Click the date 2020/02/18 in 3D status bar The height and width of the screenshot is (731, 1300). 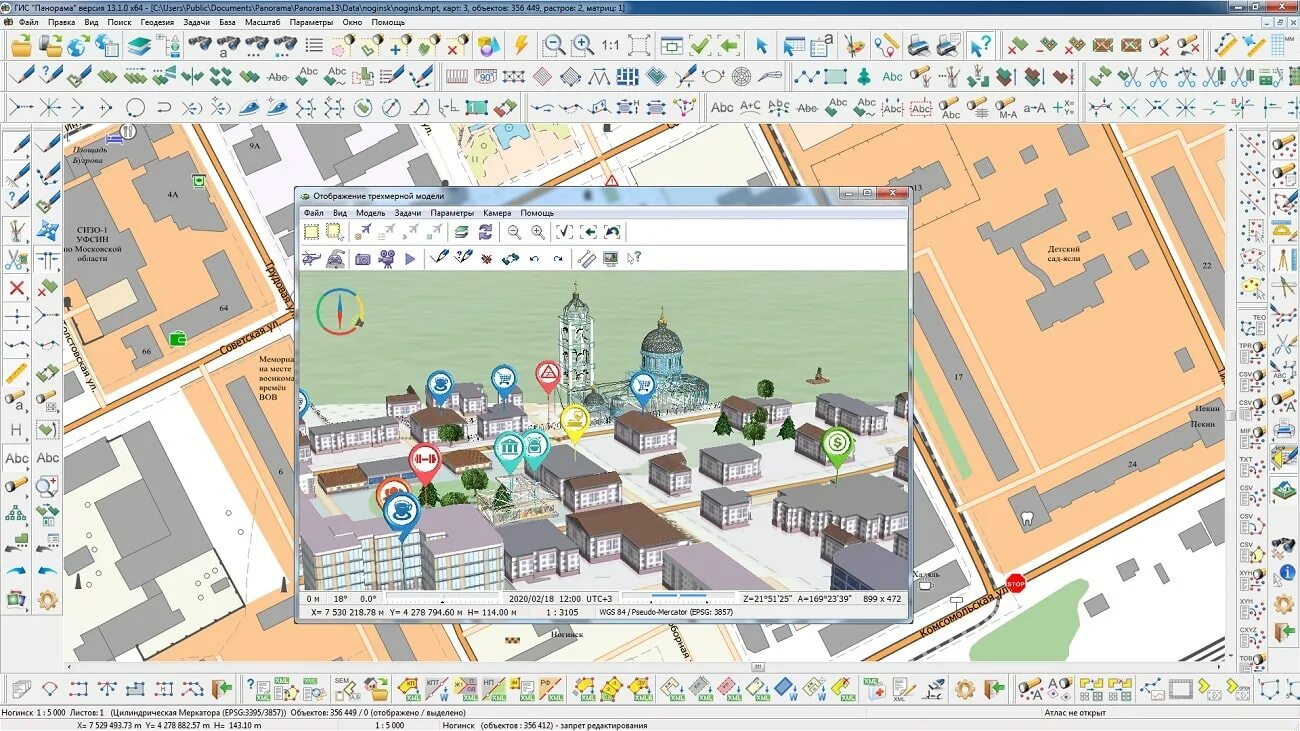point(530,598)
